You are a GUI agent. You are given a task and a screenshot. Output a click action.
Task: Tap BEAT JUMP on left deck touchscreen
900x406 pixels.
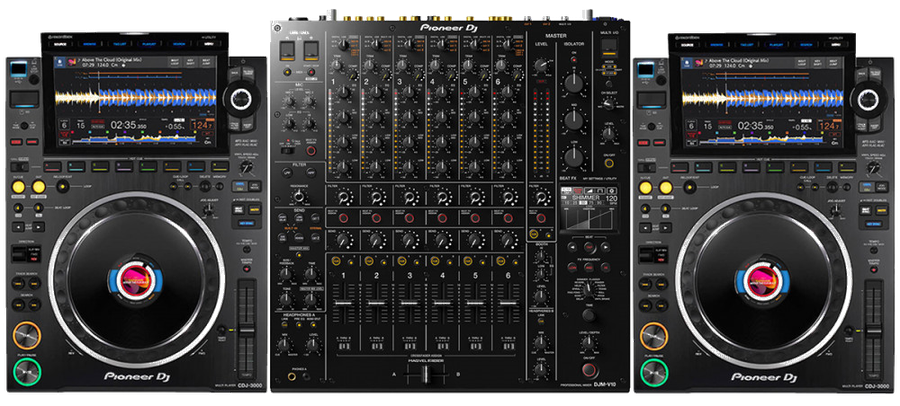click(207, 61)
